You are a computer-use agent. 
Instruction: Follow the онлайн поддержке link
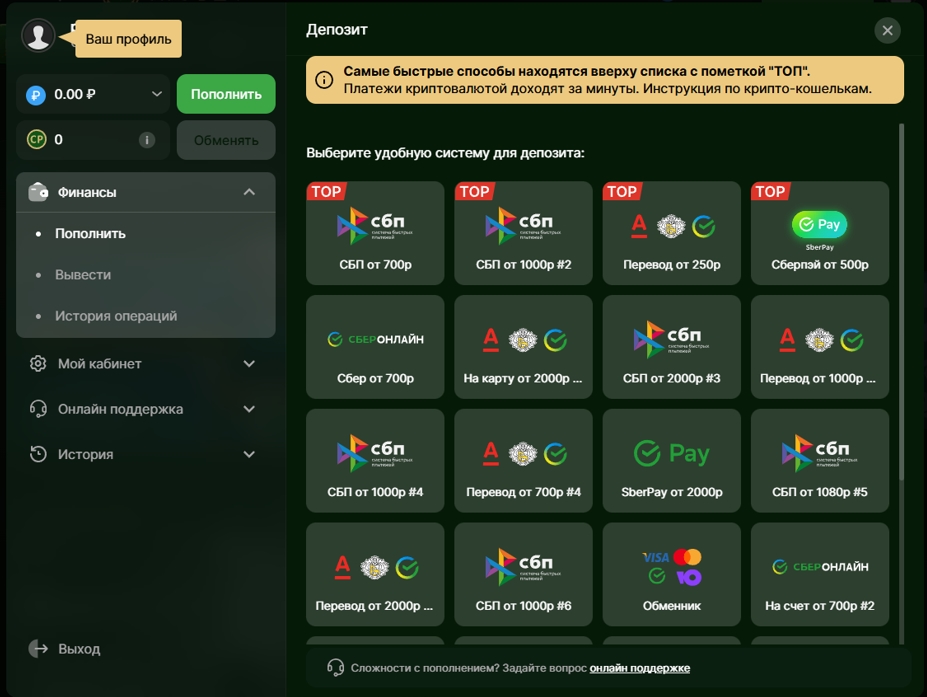tap(640, 668)
